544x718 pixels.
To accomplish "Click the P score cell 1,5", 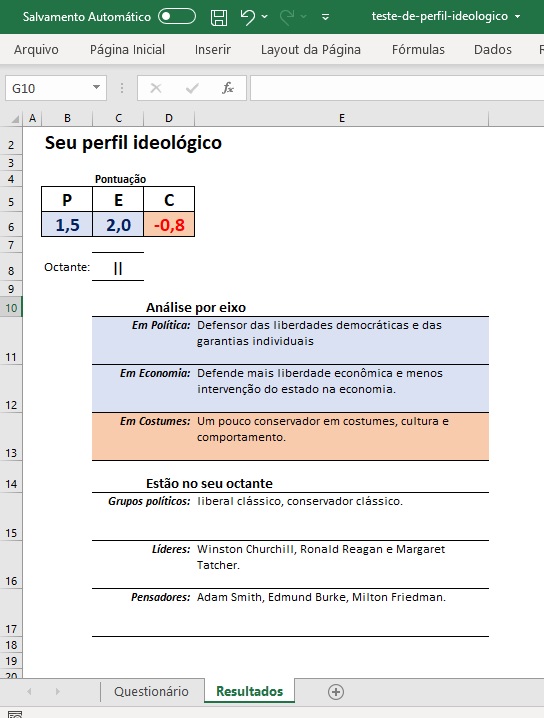I will tap(67, 225).
